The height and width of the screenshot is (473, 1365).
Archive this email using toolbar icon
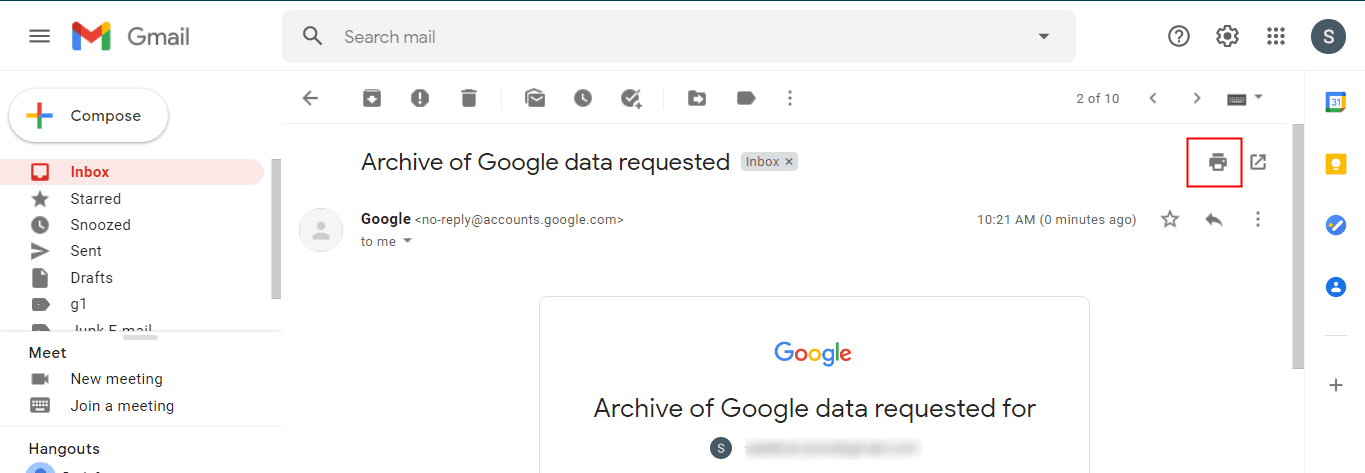(371, 98)
